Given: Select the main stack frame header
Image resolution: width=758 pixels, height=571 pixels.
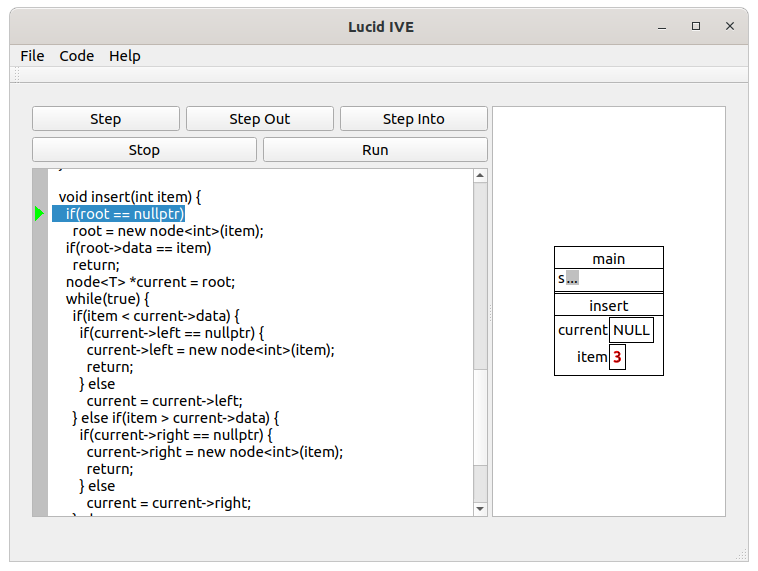Looking at the screenshot, I should click(x=609, y=259).
